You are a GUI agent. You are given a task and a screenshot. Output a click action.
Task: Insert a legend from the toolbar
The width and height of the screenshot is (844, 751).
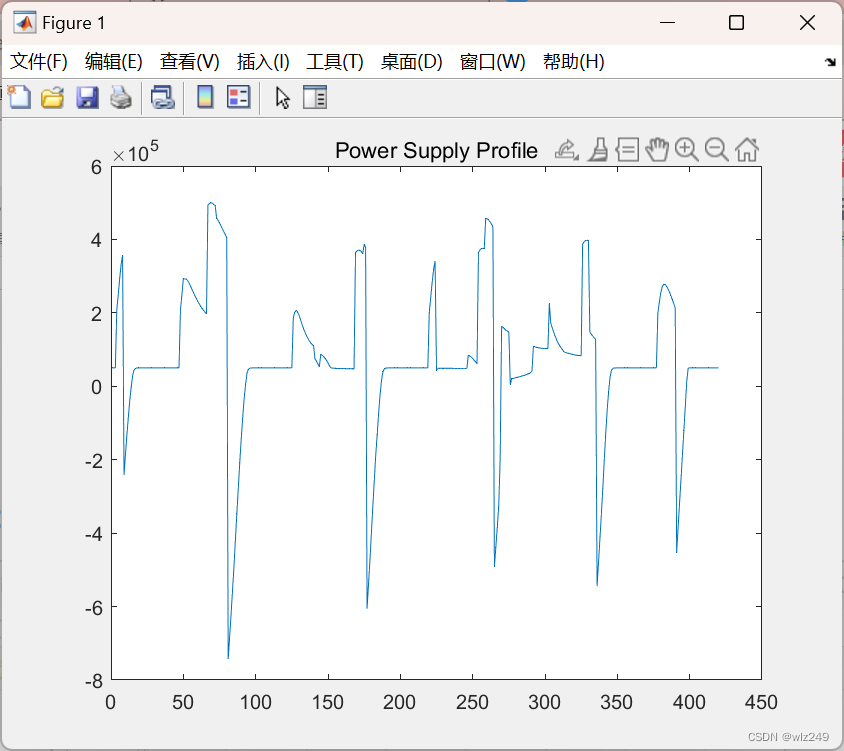[238, 97]
